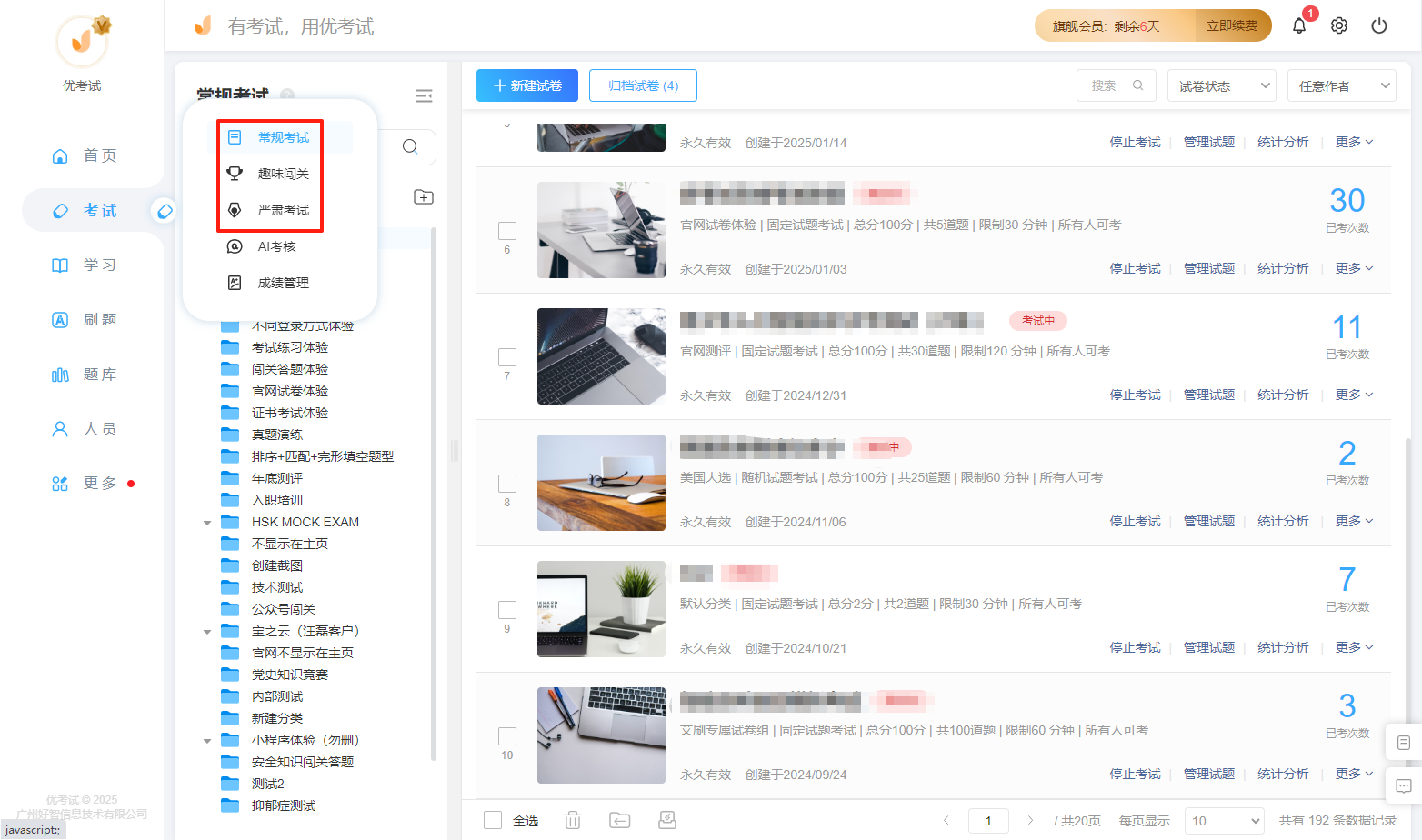Click the 优考试 logo avatar
This screenshot has width=1422, height=840.
(x=82, y=41)
